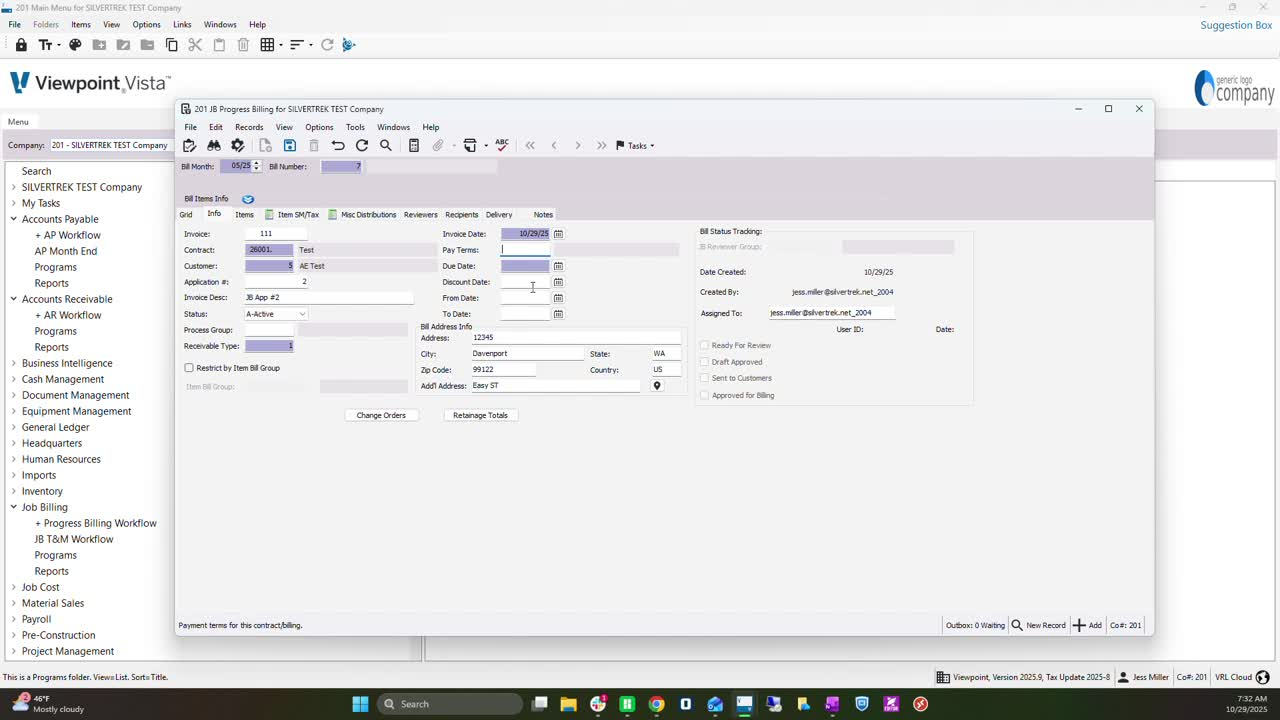Run the ABC spell check icon

502,145
